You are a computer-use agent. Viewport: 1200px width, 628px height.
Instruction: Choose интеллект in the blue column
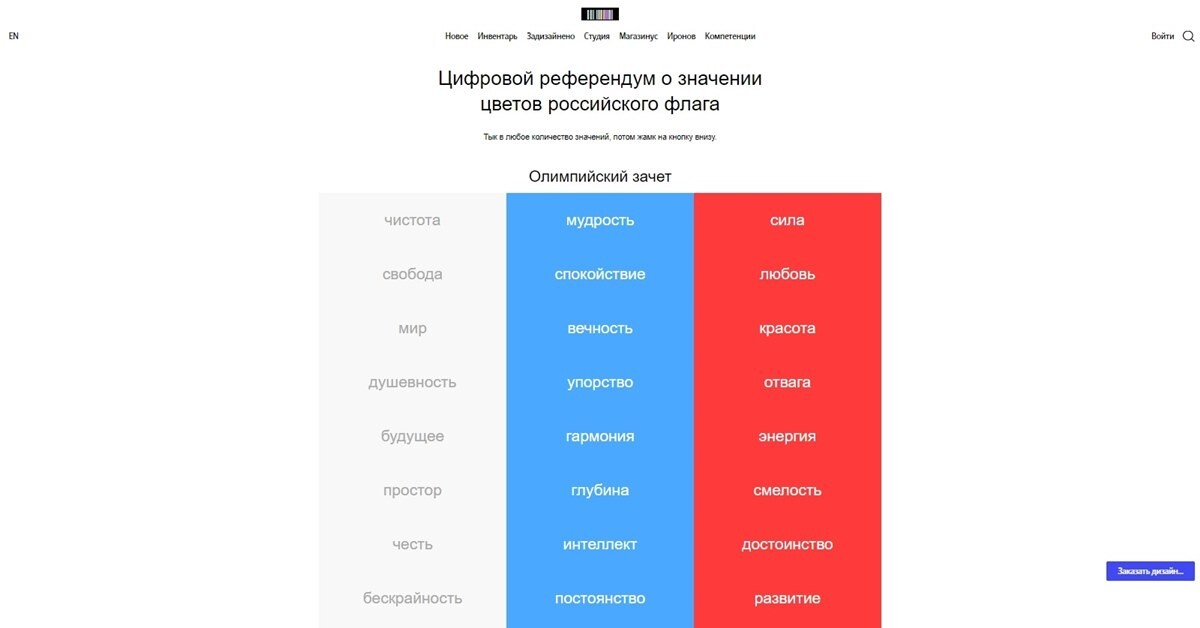[x=600, y=544]
